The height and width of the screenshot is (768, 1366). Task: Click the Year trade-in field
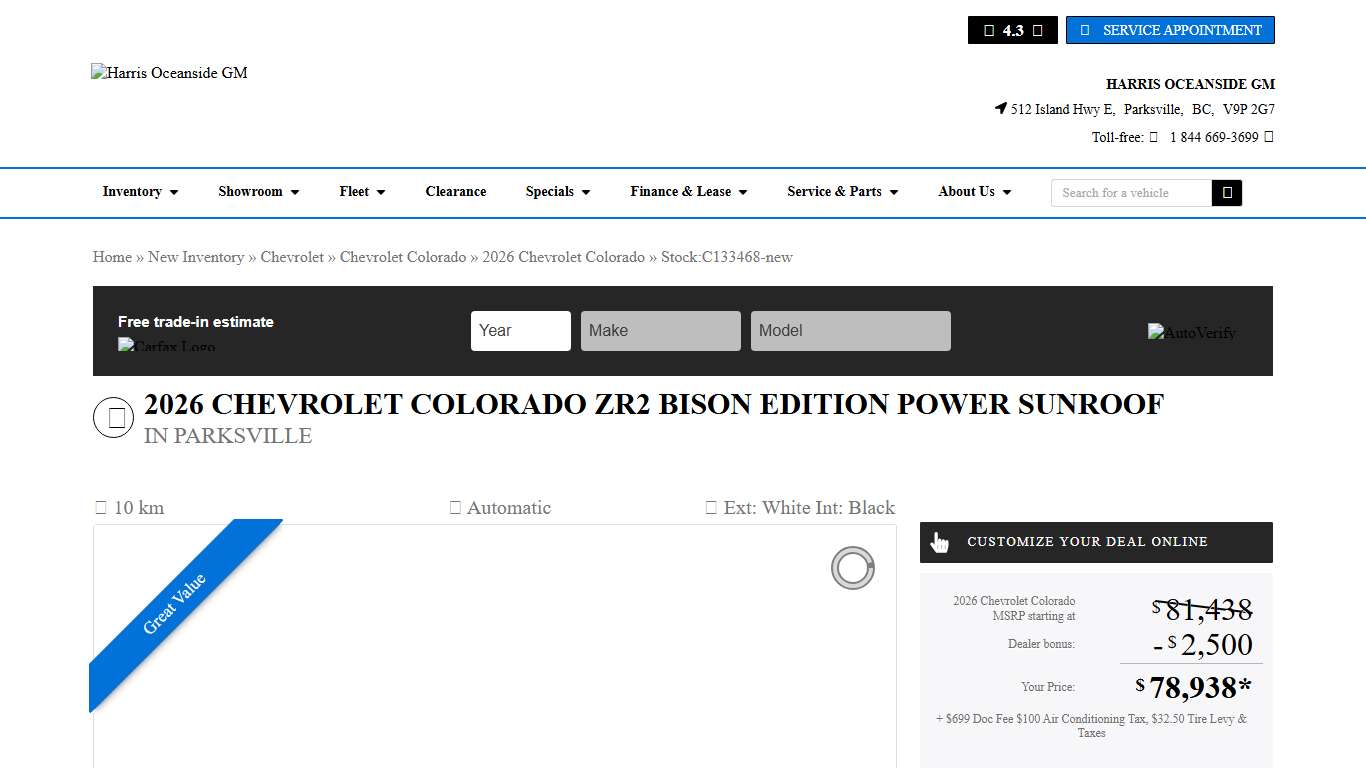pos(520,331)
